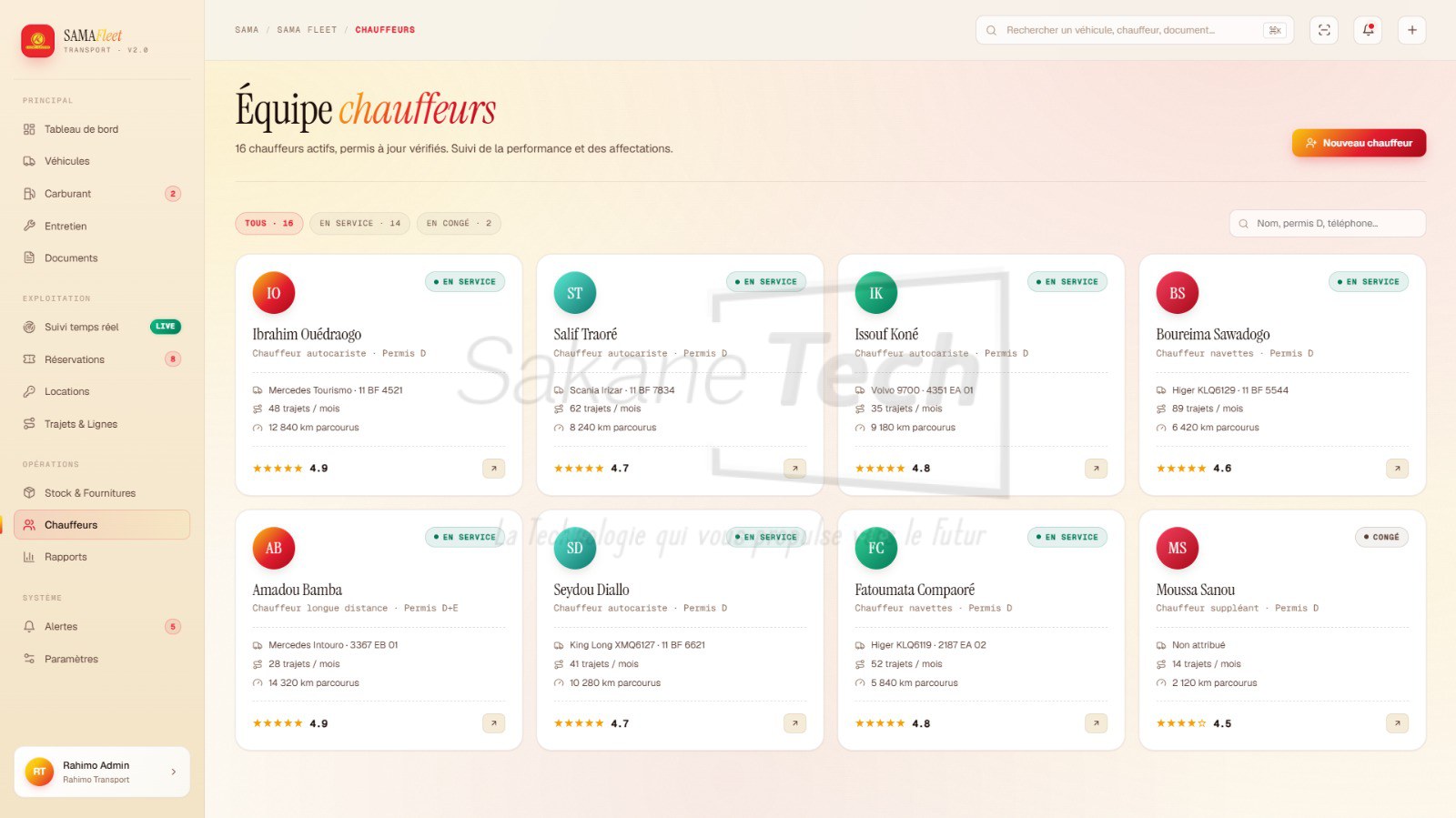Click the FC avatar of Fatoumata Compaoré

875,548
